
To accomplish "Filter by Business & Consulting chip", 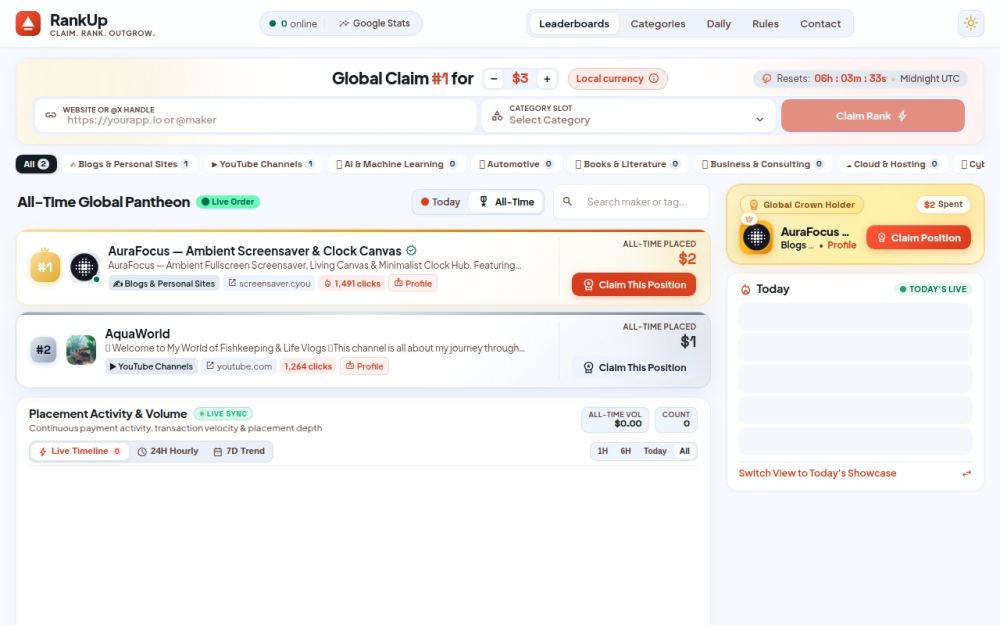I will (763, 164).
